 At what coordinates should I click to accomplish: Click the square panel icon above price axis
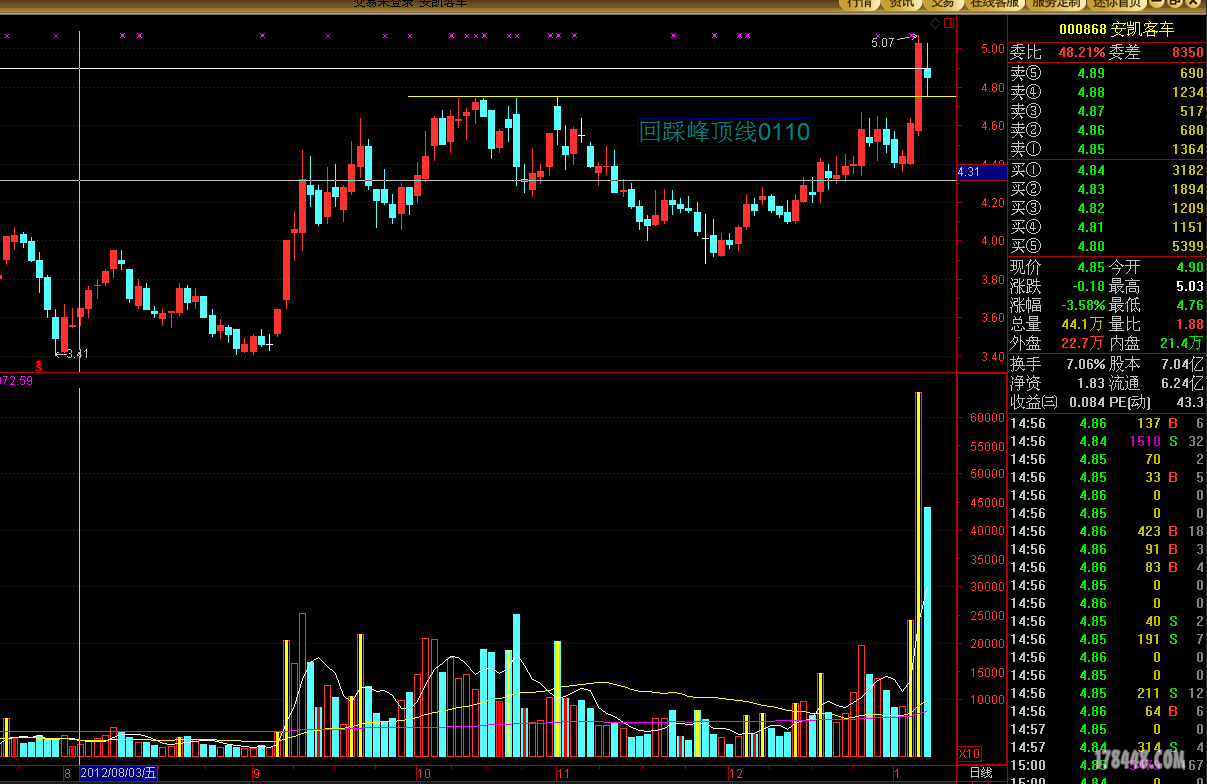click(949, 22)
